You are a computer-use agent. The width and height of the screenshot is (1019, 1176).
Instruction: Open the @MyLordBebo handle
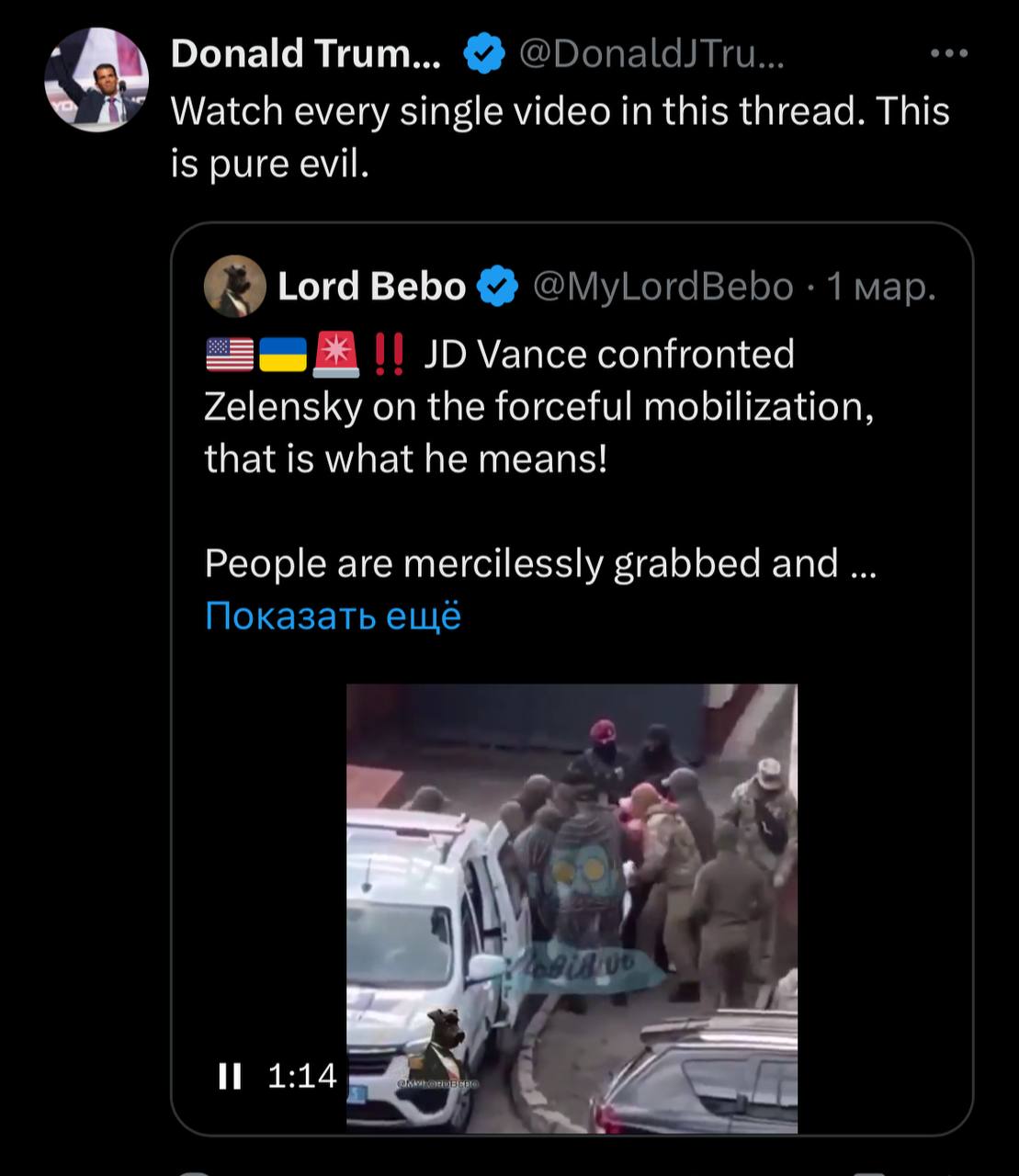(662, 287)
